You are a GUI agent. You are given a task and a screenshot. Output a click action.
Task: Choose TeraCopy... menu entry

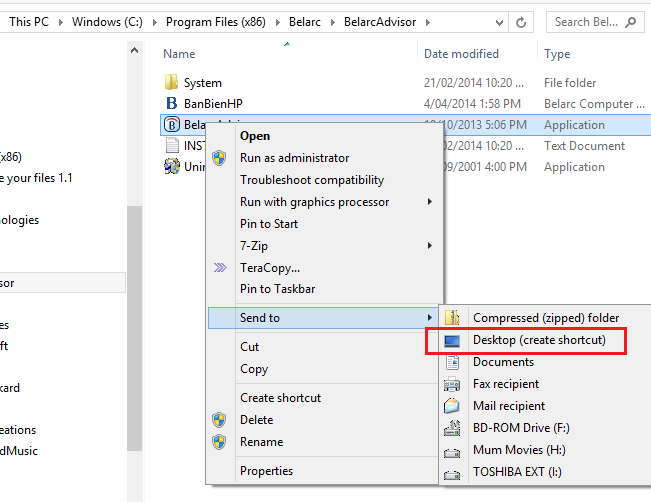270,268
